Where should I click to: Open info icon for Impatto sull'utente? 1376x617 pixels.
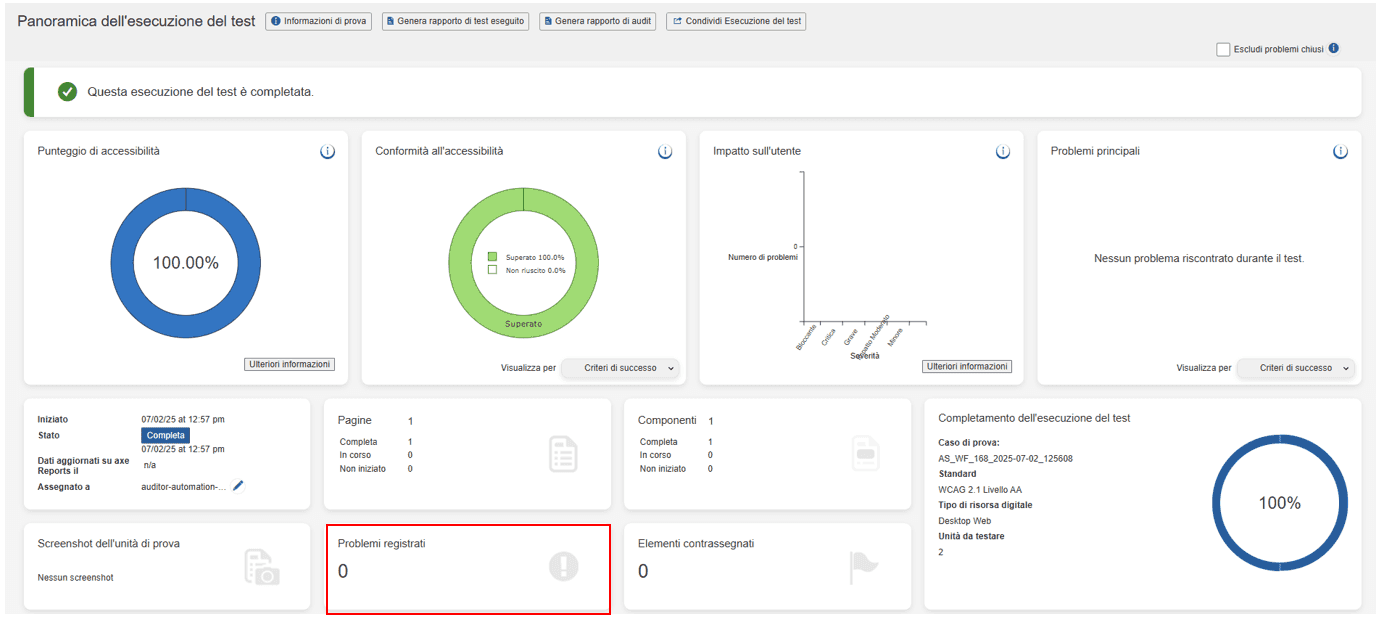[x=1003, y=152]
